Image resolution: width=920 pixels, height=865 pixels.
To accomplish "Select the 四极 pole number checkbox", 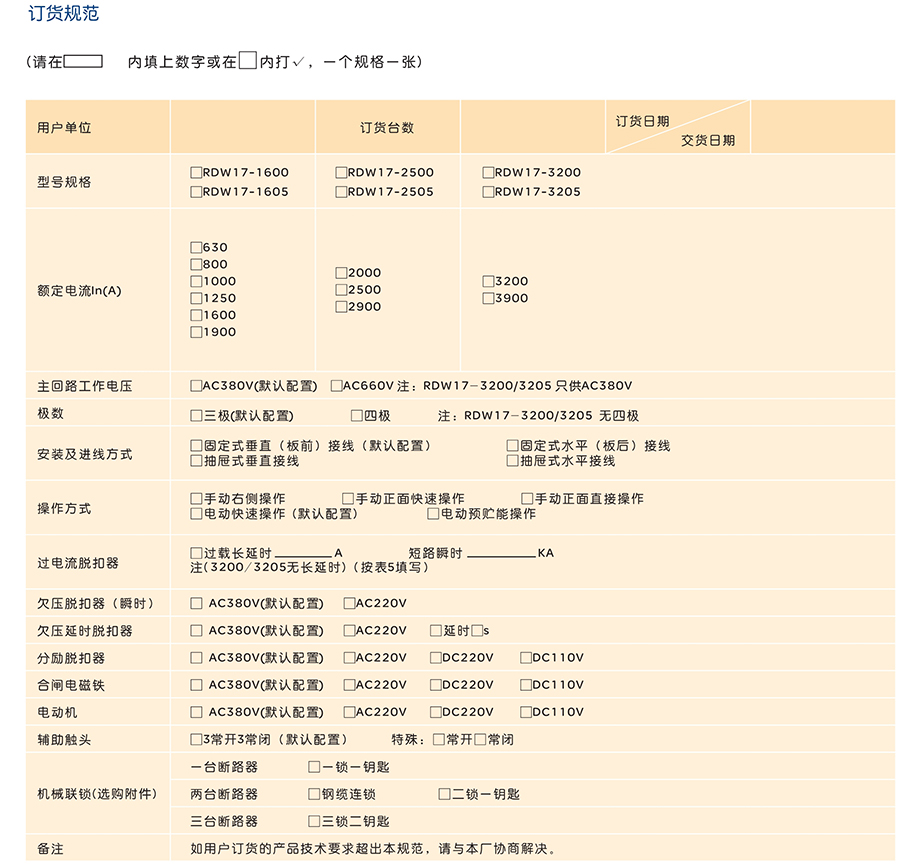I will pyautogui.click(x=356, y=416).
